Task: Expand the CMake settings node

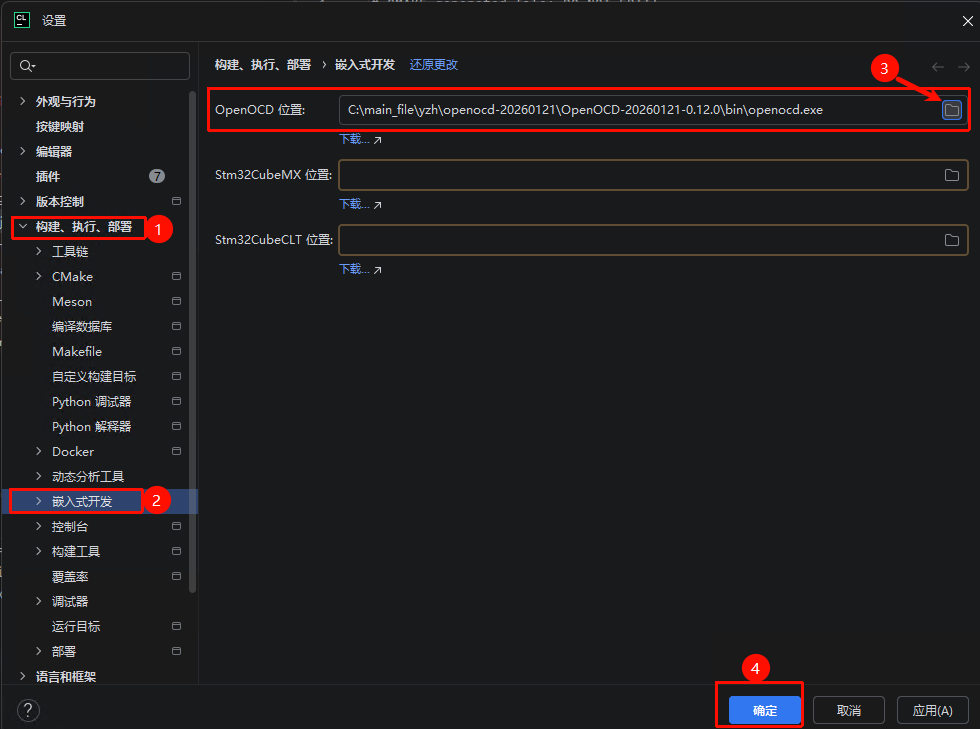Action: pos(39,277)
